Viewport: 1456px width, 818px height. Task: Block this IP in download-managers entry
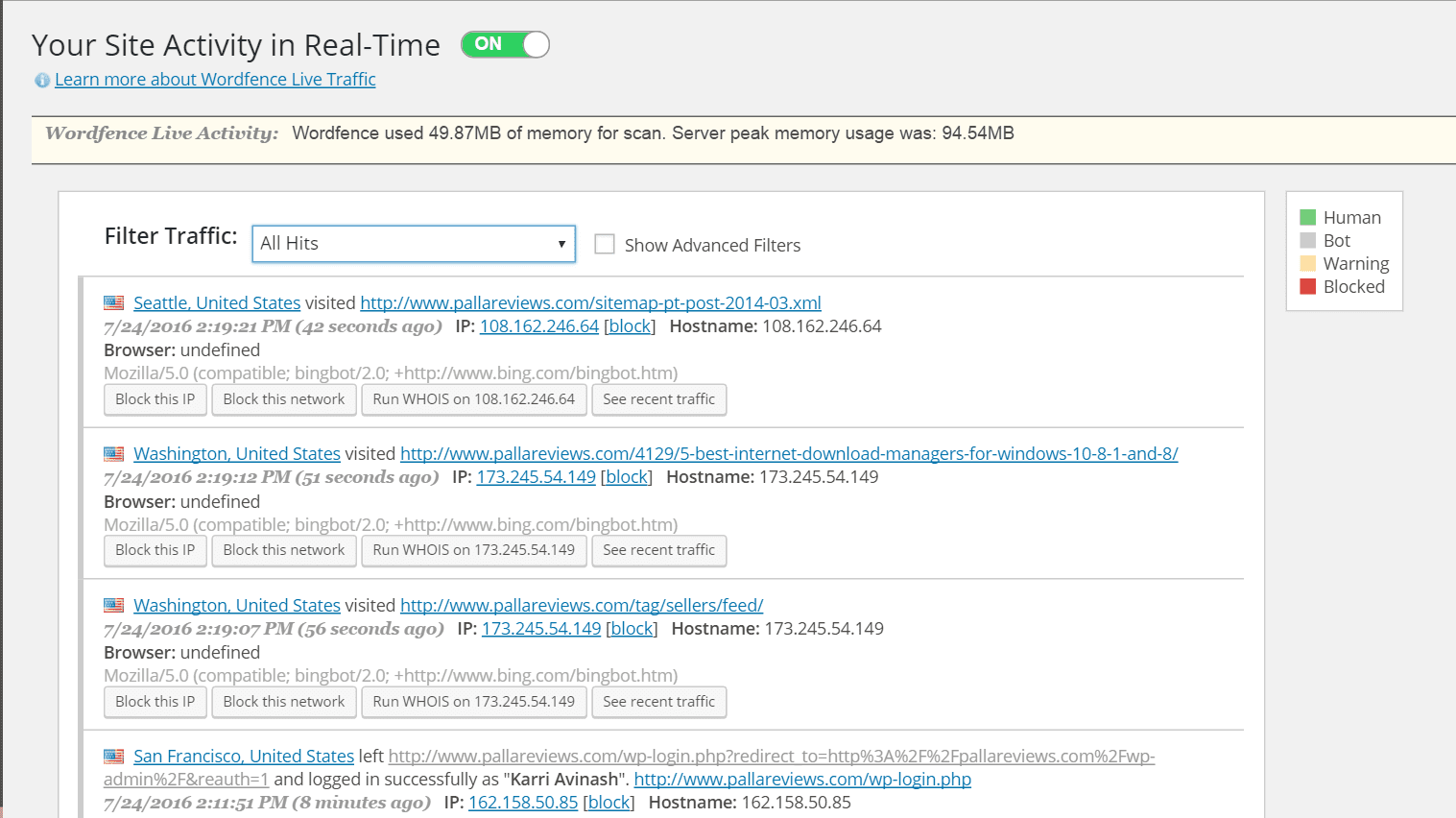[x=155, y=550]
